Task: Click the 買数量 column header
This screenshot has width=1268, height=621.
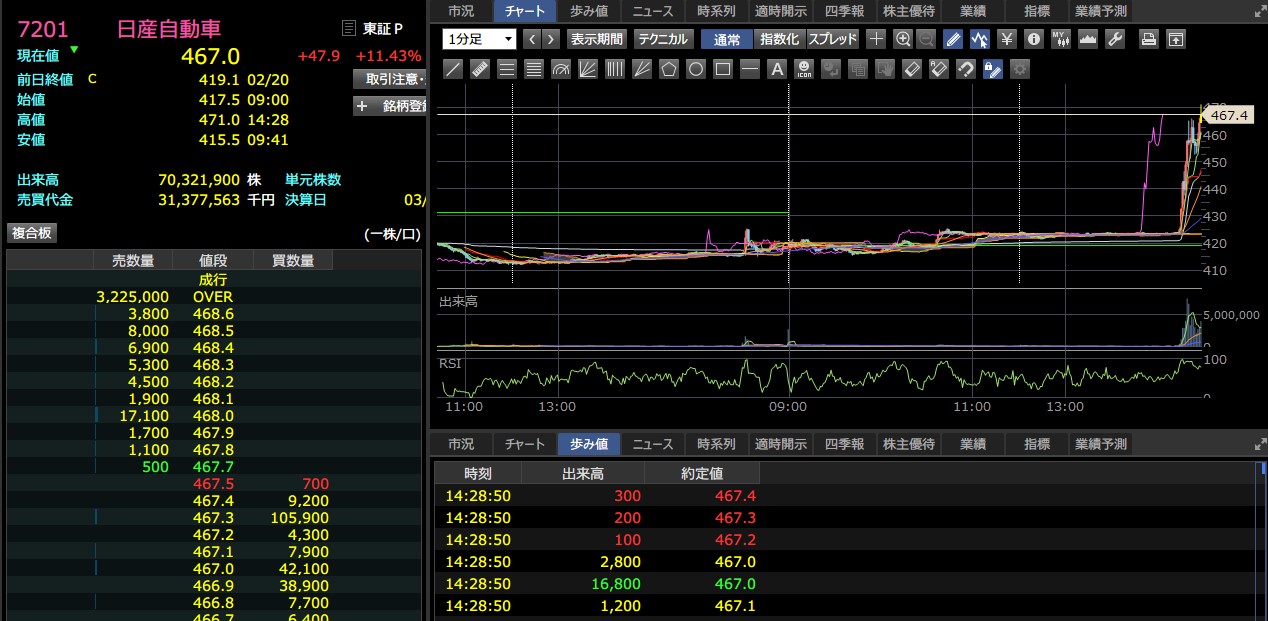Action: tap(292, 261)
